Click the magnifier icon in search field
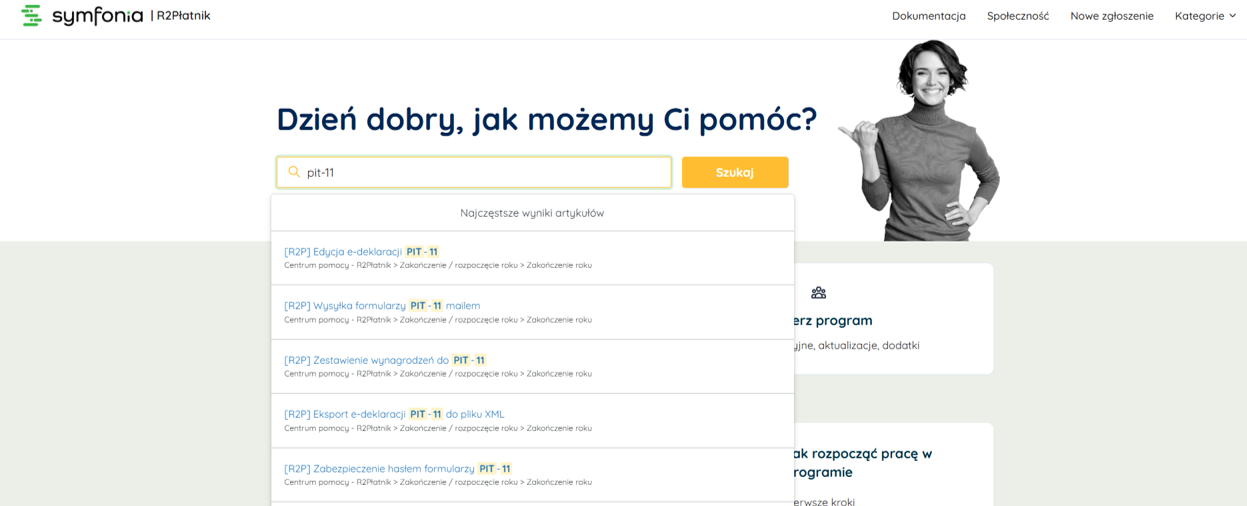This screenshot has width=1247, height=506. click(294, 172)
